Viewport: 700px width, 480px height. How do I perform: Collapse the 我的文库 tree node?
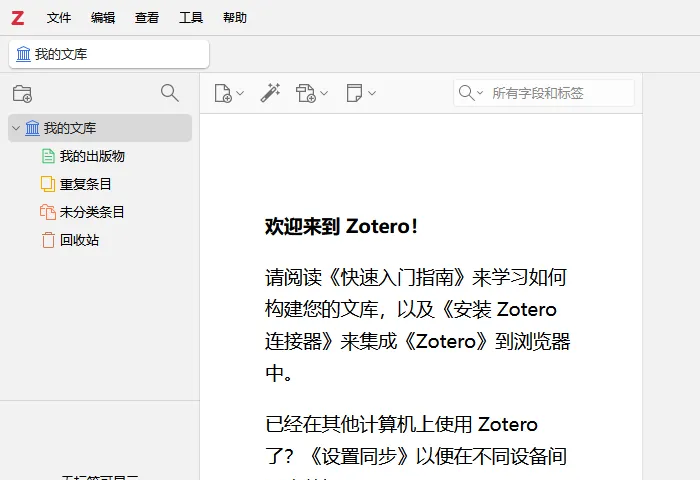(16, 128)
